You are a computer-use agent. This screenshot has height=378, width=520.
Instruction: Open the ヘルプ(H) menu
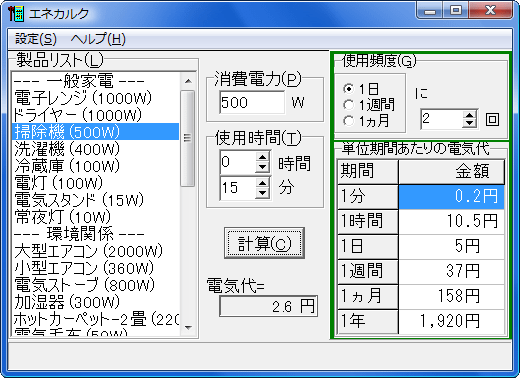[98, 39]
